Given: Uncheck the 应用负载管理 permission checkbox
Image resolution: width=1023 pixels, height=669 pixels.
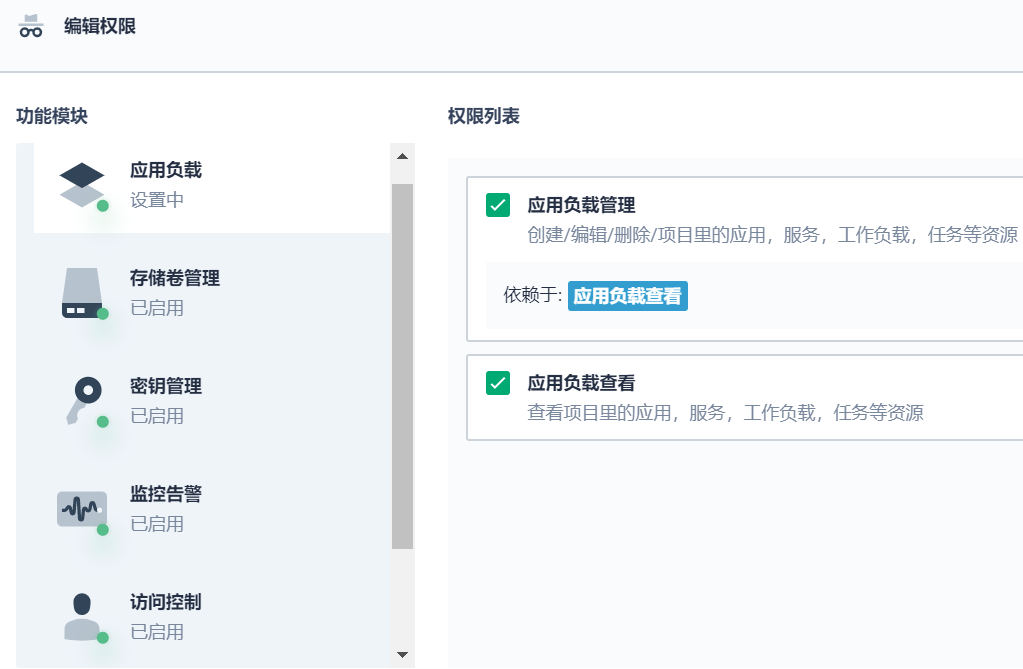Looking at the screenshot, I should (x=498, y=205).
